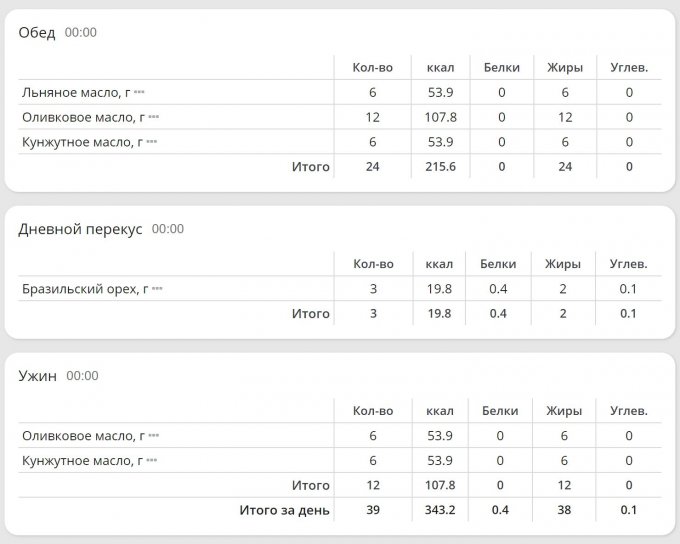Select the Дневной перекус meal heading
Screen dimensions: 680x544
[79, 229]
